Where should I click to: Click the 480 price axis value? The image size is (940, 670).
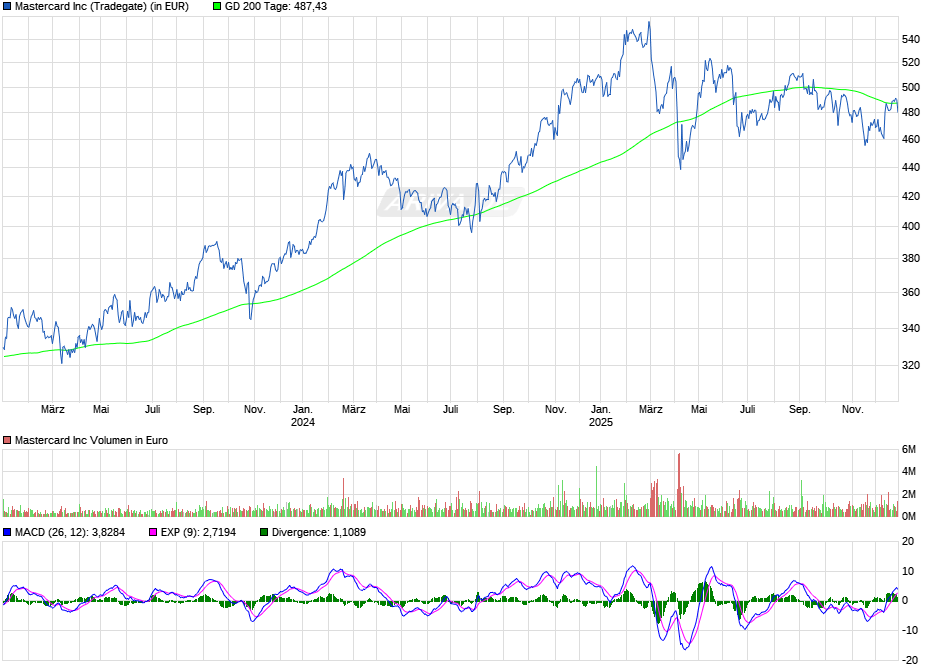[x=911, y=113]
